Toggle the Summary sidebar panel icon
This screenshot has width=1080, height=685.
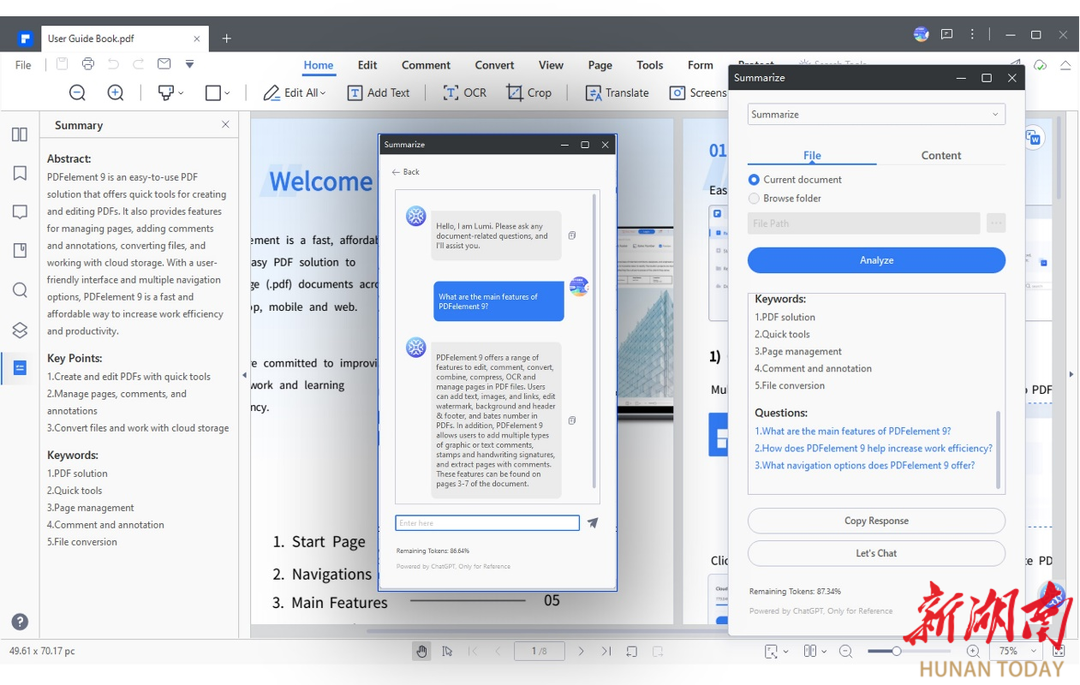[20, 368]
